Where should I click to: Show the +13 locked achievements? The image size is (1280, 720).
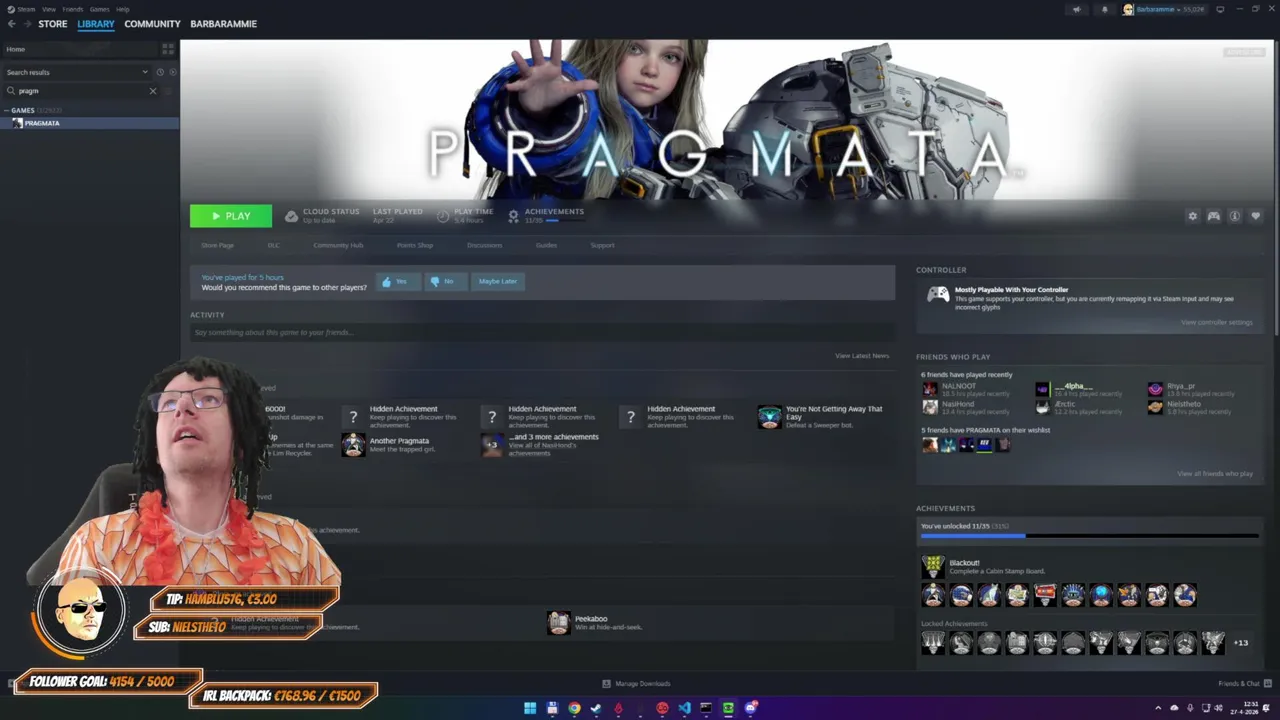pyautogui.click(x=1241, y=643)
